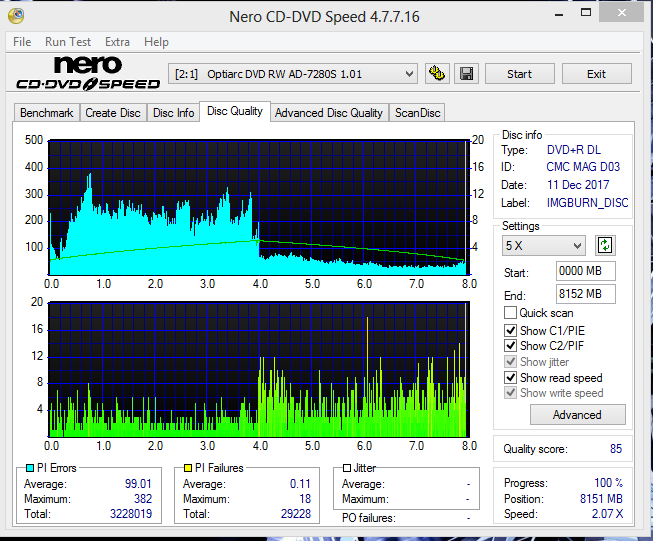653x541 pixels.
Task: Click the Quality score value 85
Action: click(616, 449)
